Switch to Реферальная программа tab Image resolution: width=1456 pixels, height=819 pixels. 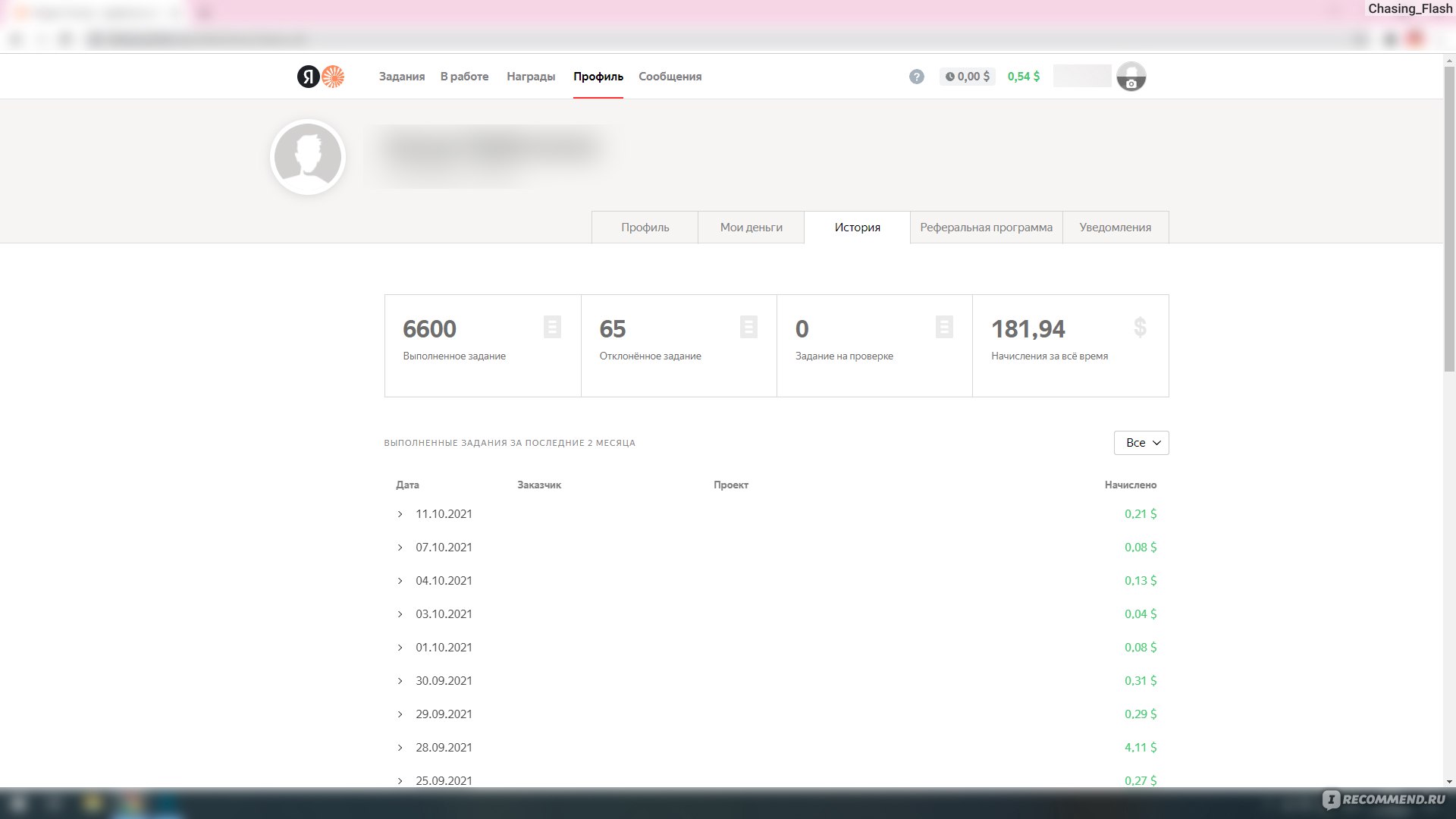pyautogui.click(x=986, y=227)
